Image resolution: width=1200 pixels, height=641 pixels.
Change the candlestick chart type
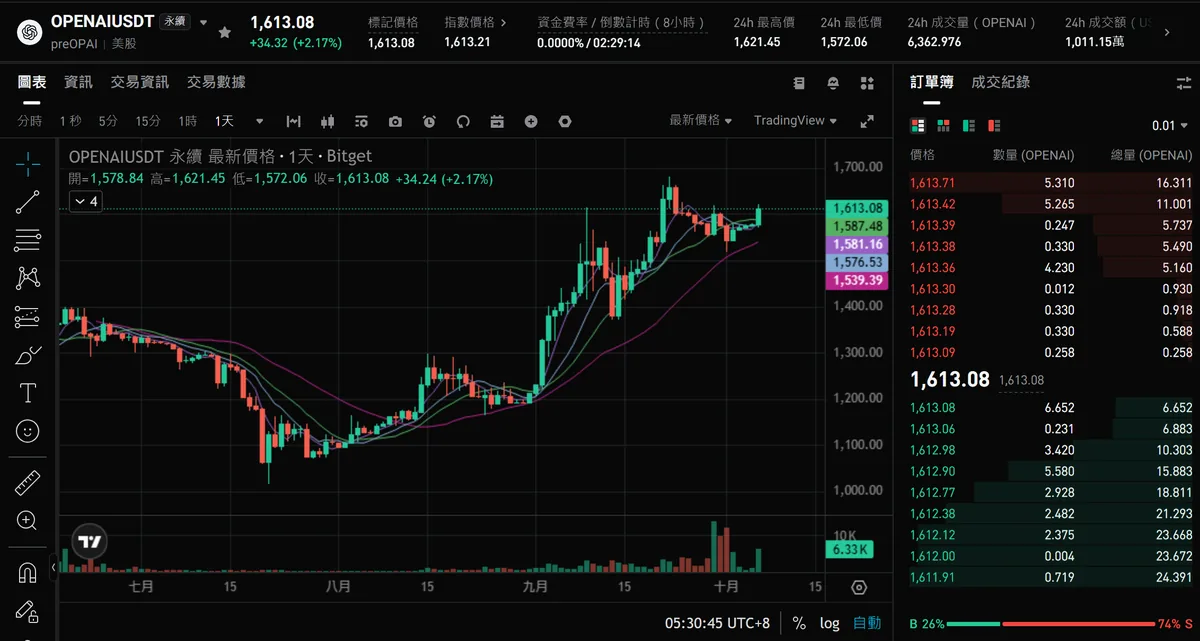[327, 121]
